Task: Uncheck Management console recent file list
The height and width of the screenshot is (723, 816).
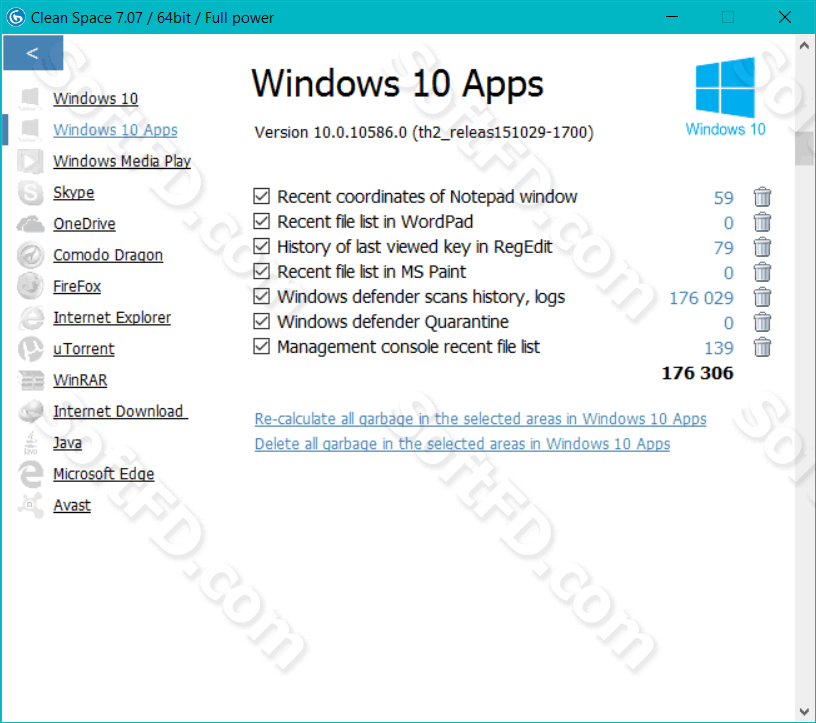Action: [x=261, y=346]
